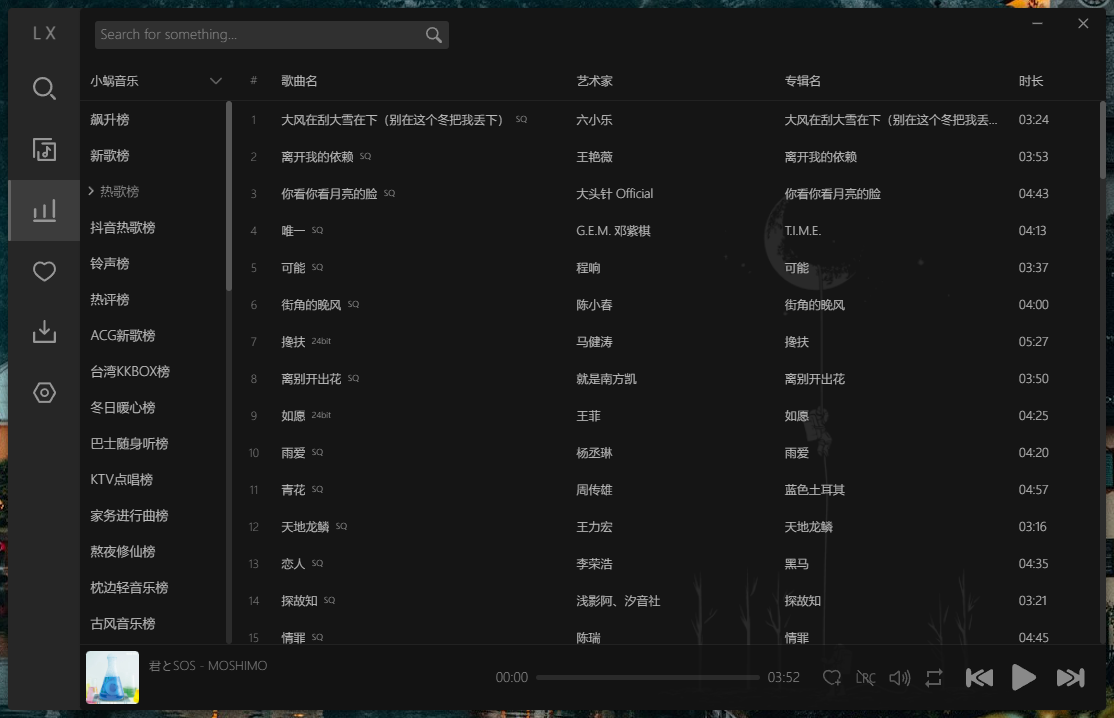The image size is (1114, 718).
Task: Open the settings gear icon
Action: [44, 393]
